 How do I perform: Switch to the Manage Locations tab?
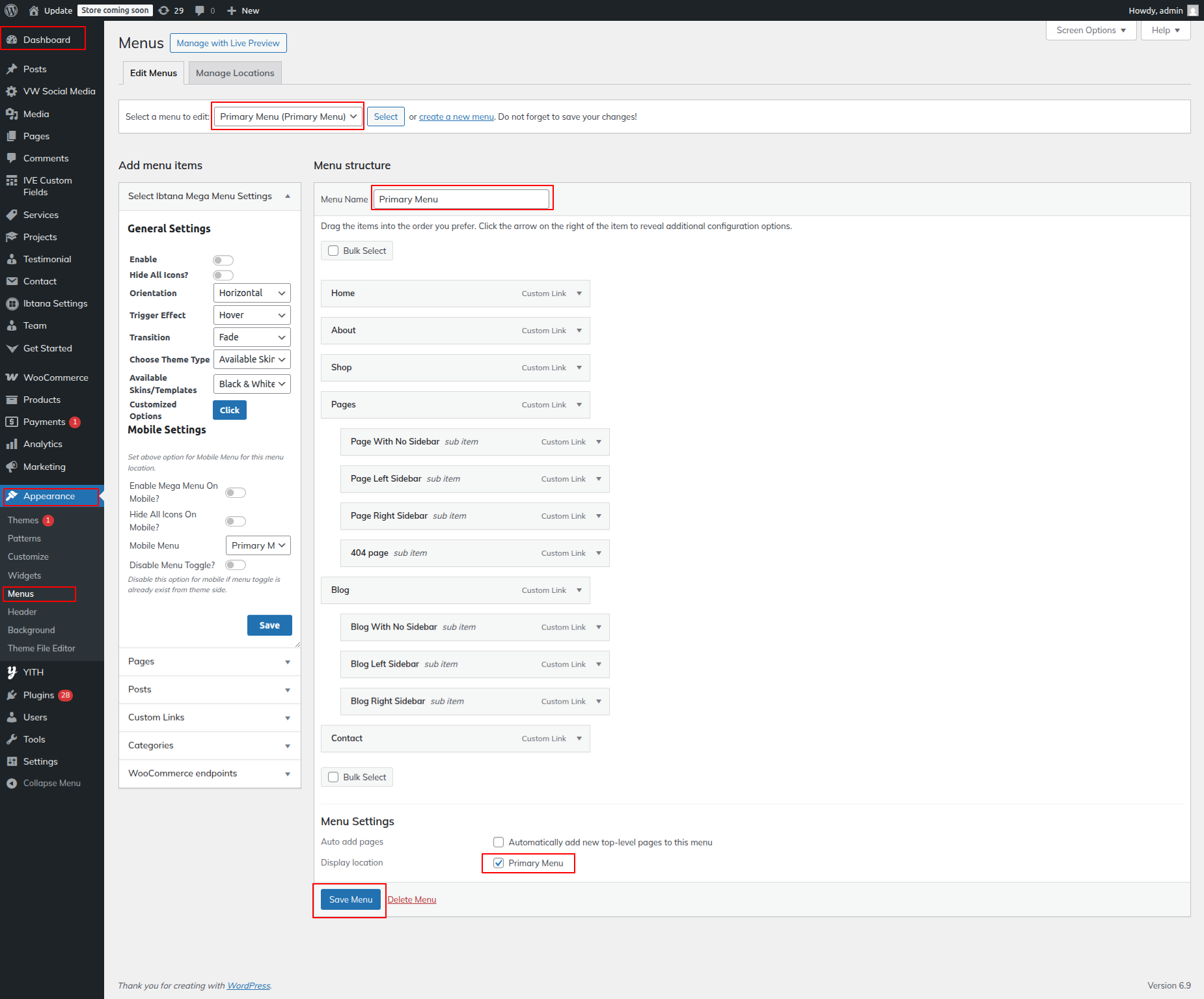coord(235,73)
